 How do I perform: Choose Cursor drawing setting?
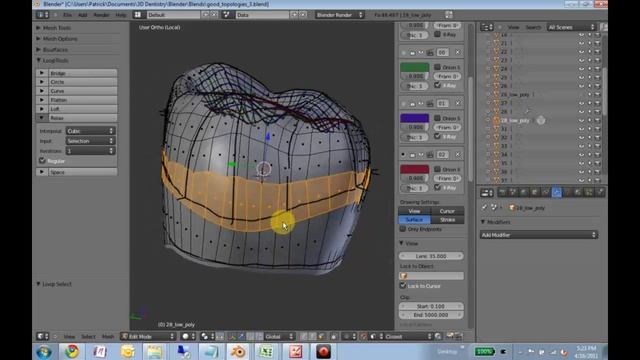(x=447, y=211)
